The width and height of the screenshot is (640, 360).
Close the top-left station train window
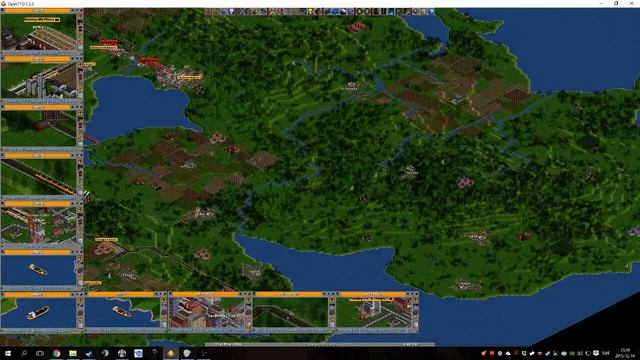pos(2,11)
